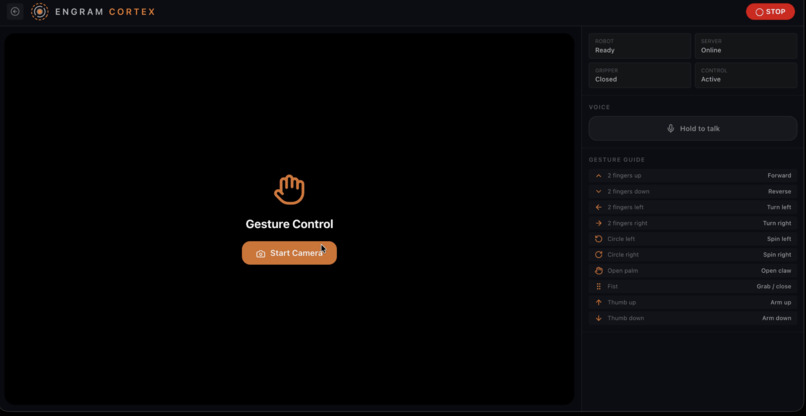The height and width of the screenshot is (416, 806).
Task: Start the camera for gesture control
Action: click(289, 253)
